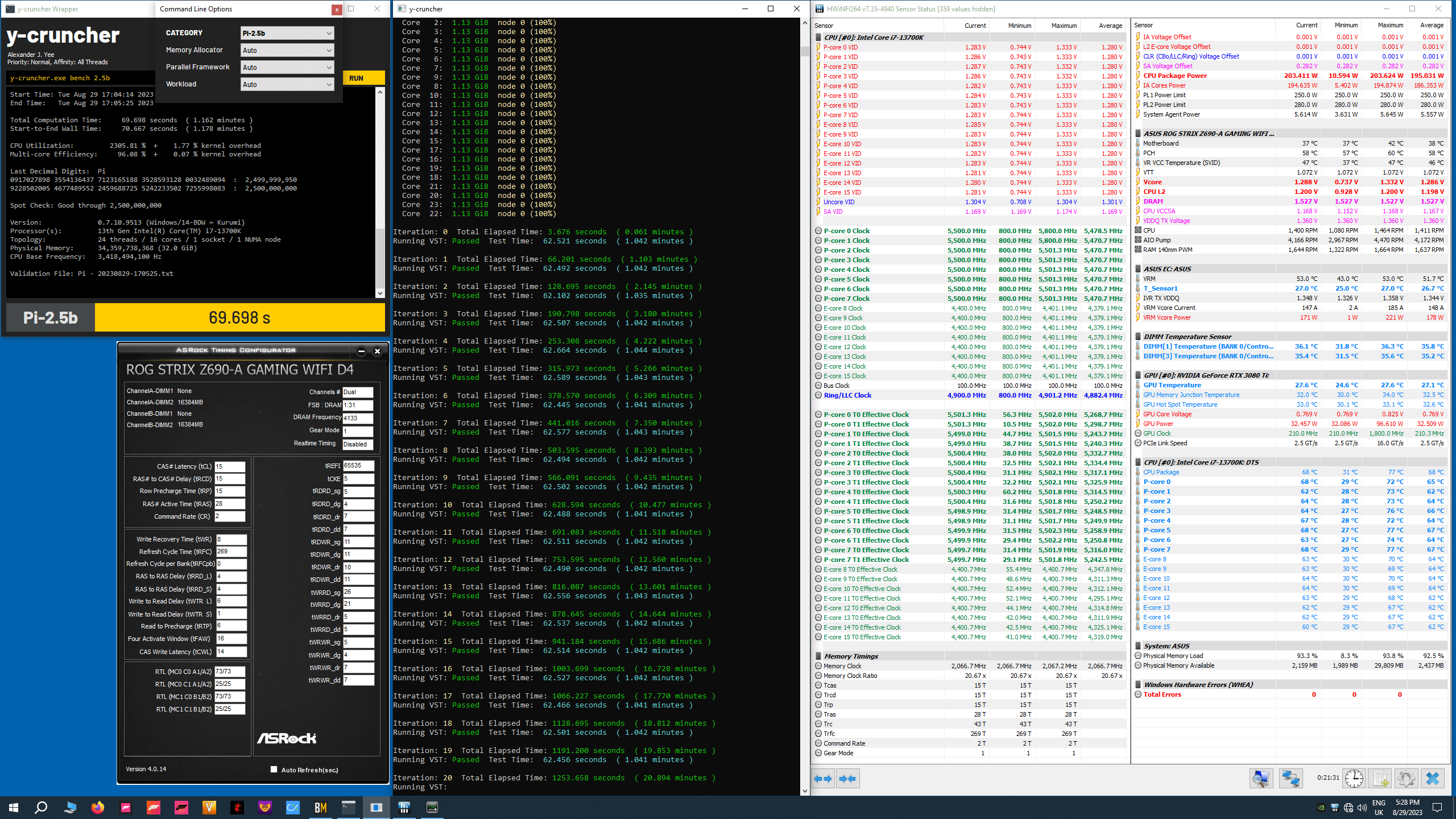This screenshot has height=819, width=1456.
Task: Select P-core 0 Clock row in HWiNFO
Action: click(x=969, y=231)
